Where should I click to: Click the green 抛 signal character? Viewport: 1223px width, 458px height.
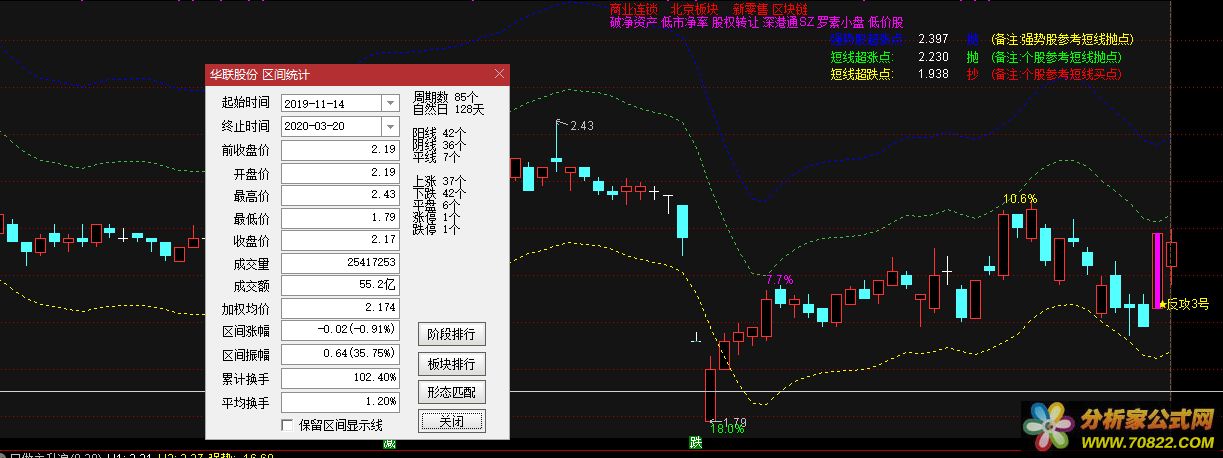coord(972,57)
